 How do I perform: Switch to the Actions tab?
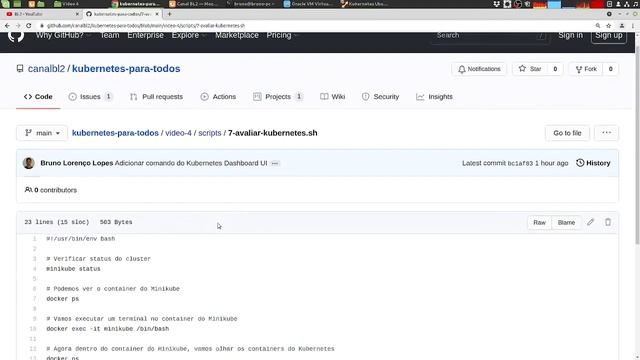[x=218, y=97]
